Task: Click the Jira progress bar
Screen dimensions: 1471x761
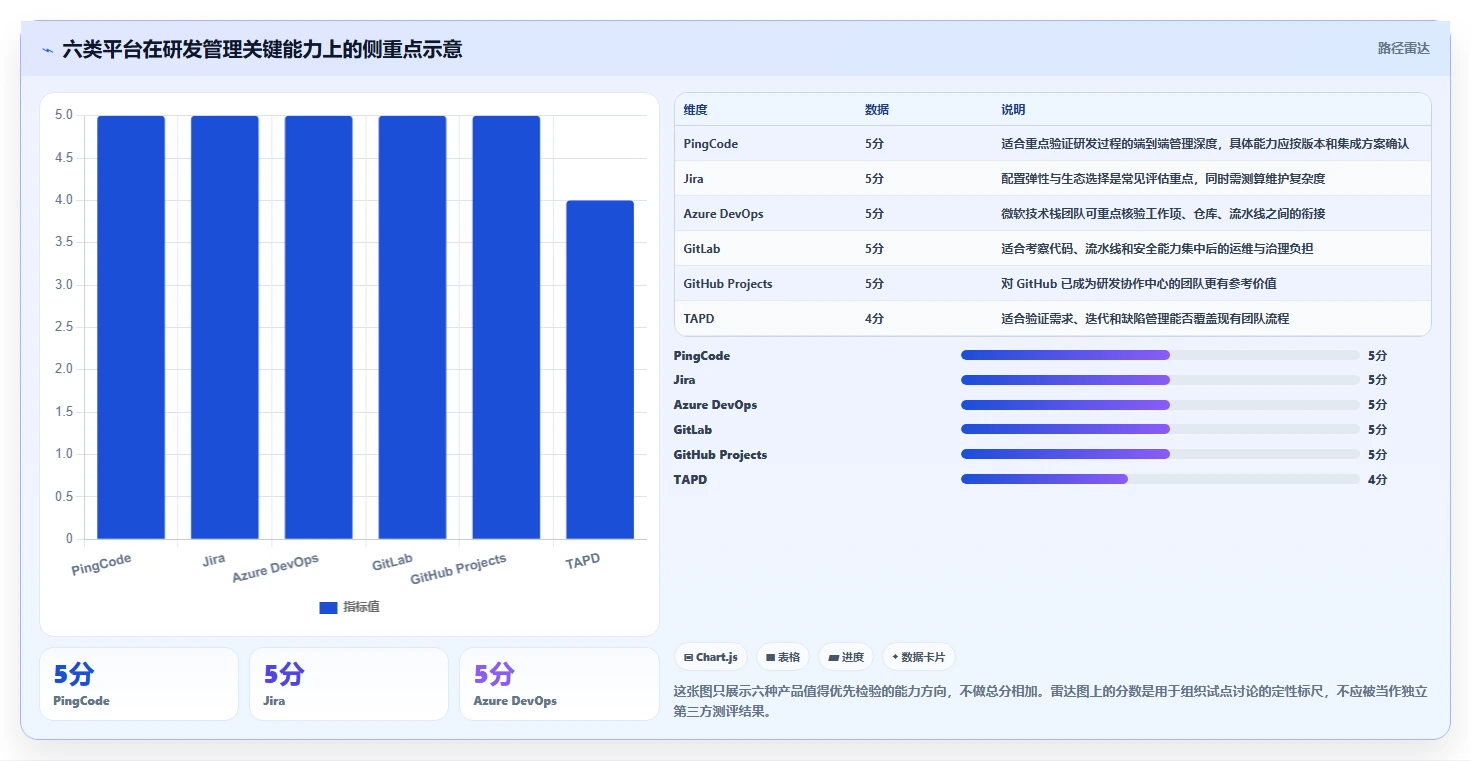Action: [1160, 380]
